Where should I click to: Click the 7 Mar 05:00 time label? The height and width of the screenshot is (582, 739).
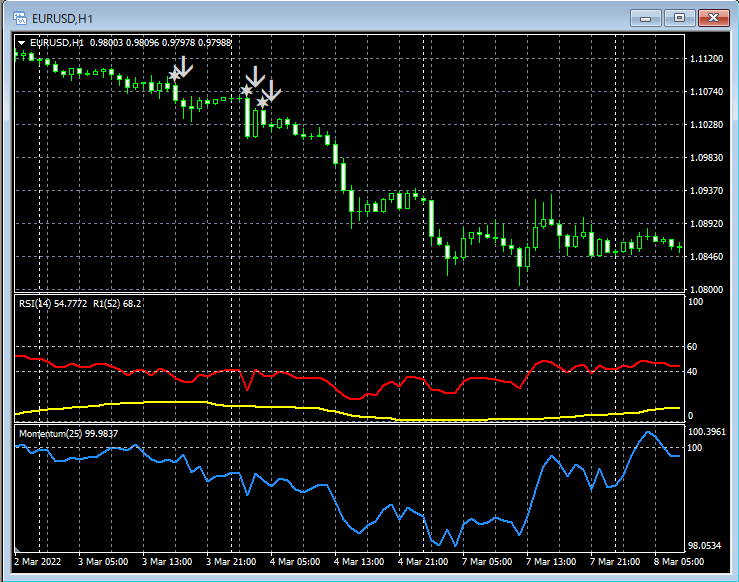[487, 562]
